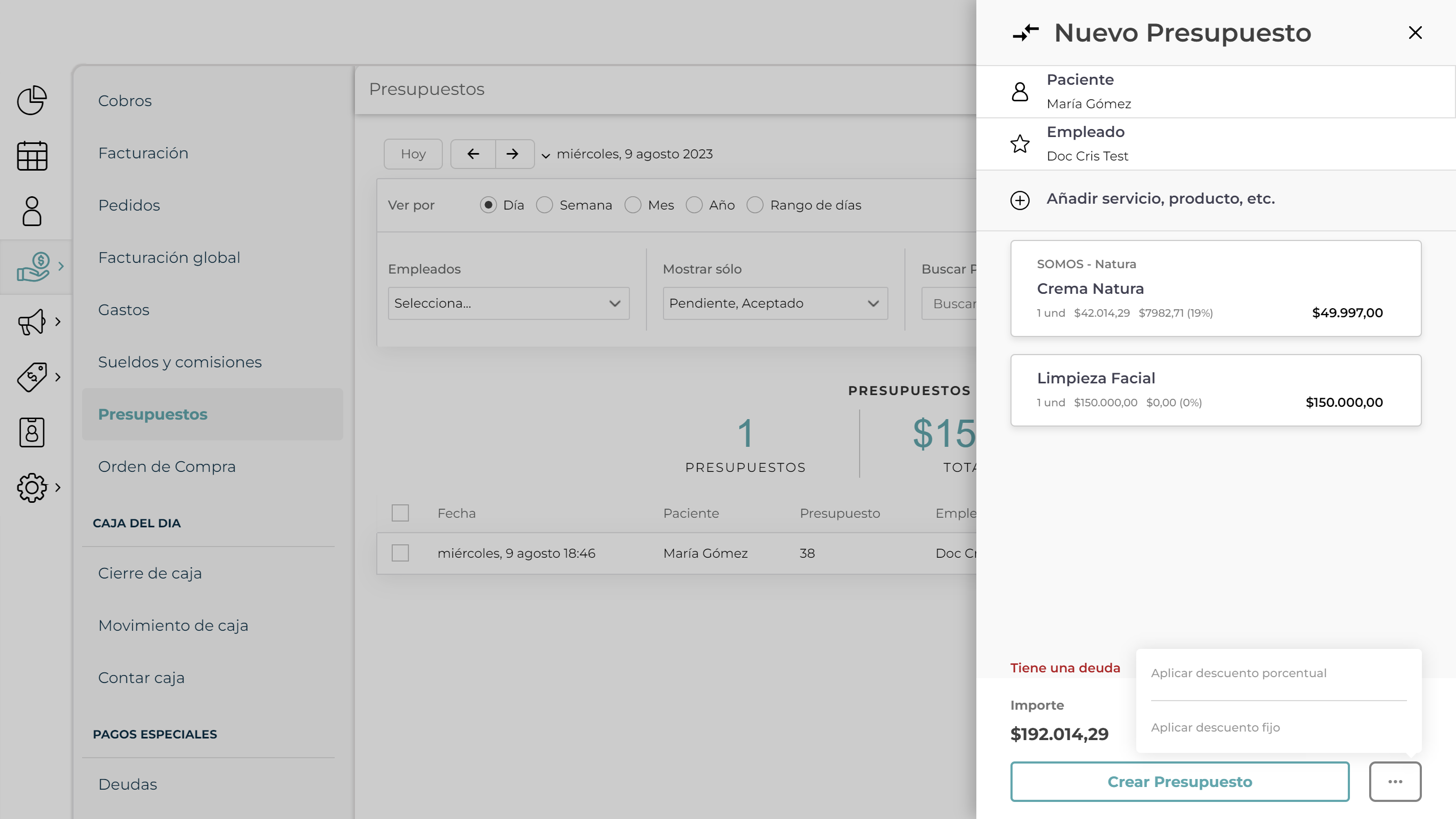Expand the price tag section chevron

58,378
